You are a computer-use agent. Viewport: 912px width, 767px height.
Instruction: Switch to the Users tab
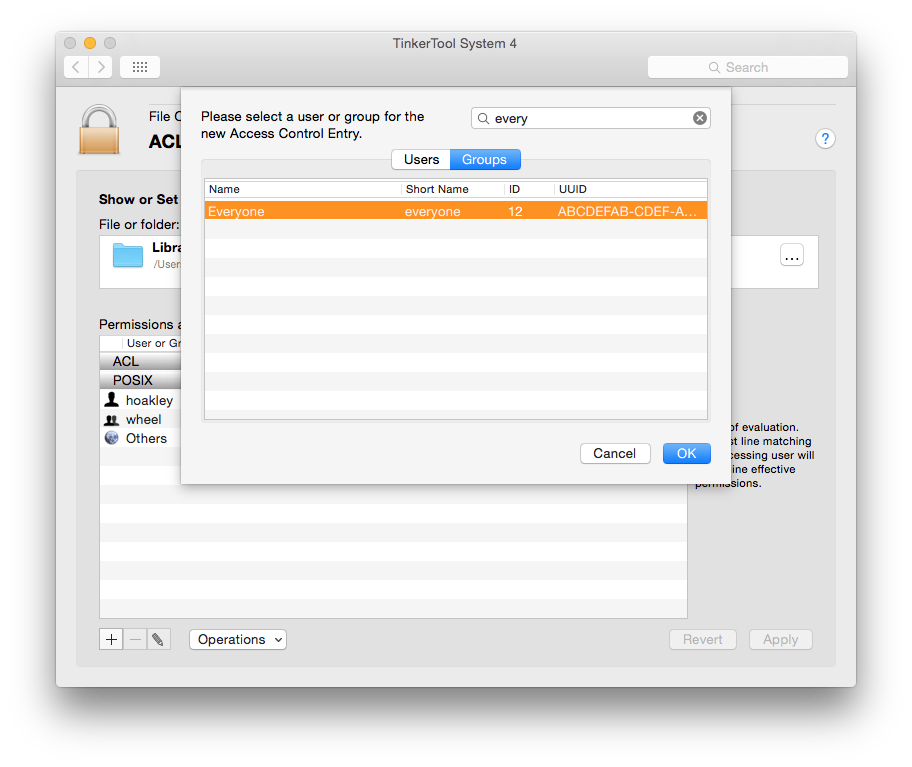point(421,160)
